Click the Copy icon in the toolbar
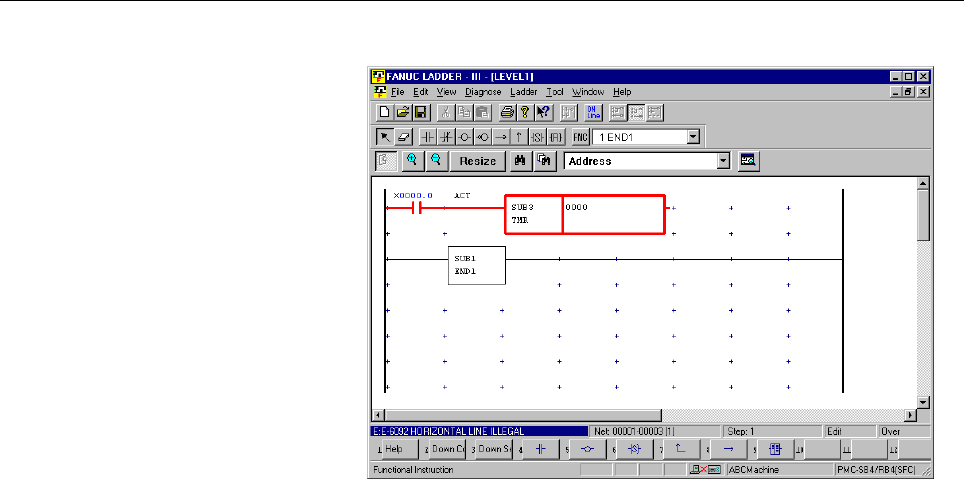964x479 pixels. pos(464,112)
